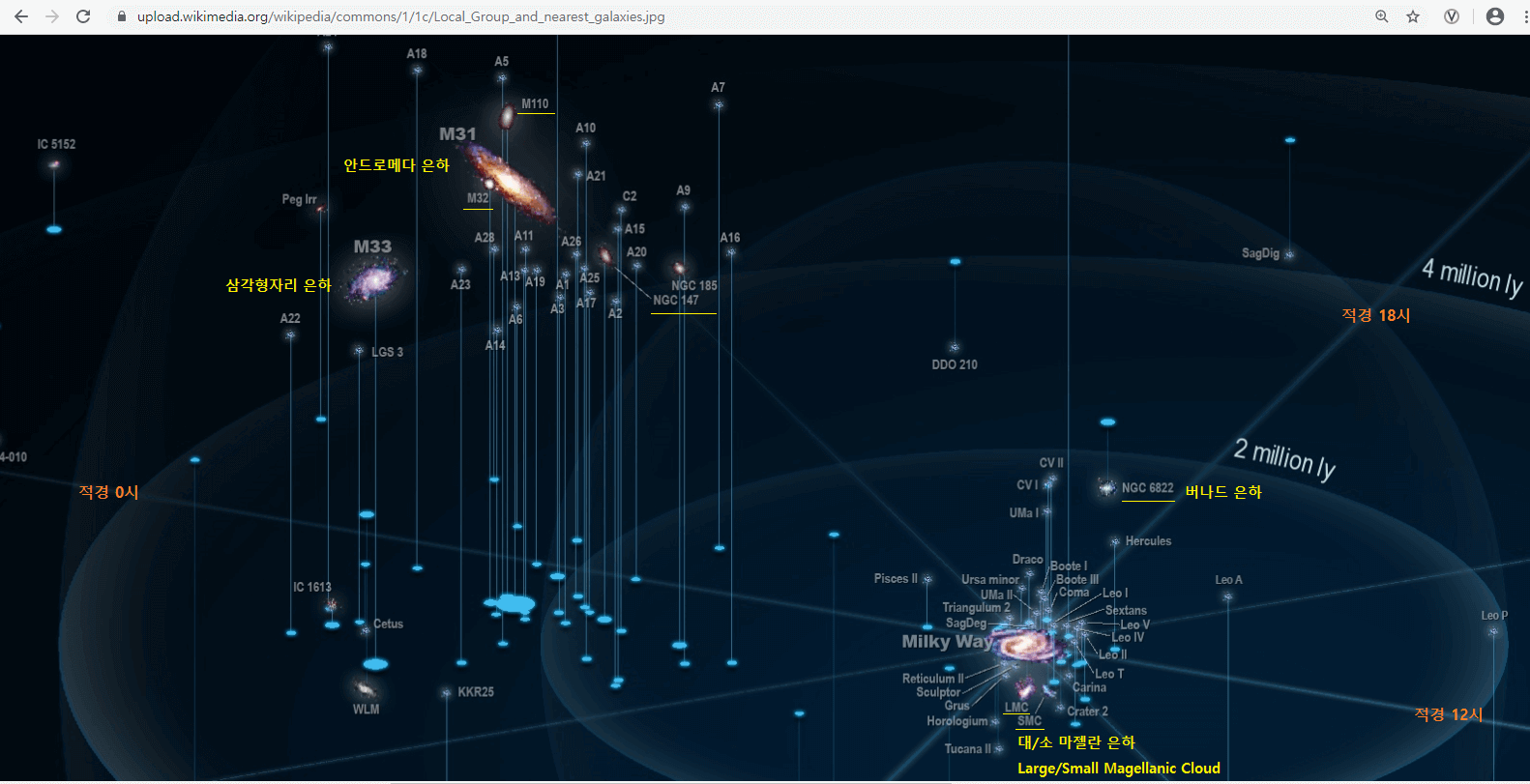Click the M110 label

pos(535,103)
